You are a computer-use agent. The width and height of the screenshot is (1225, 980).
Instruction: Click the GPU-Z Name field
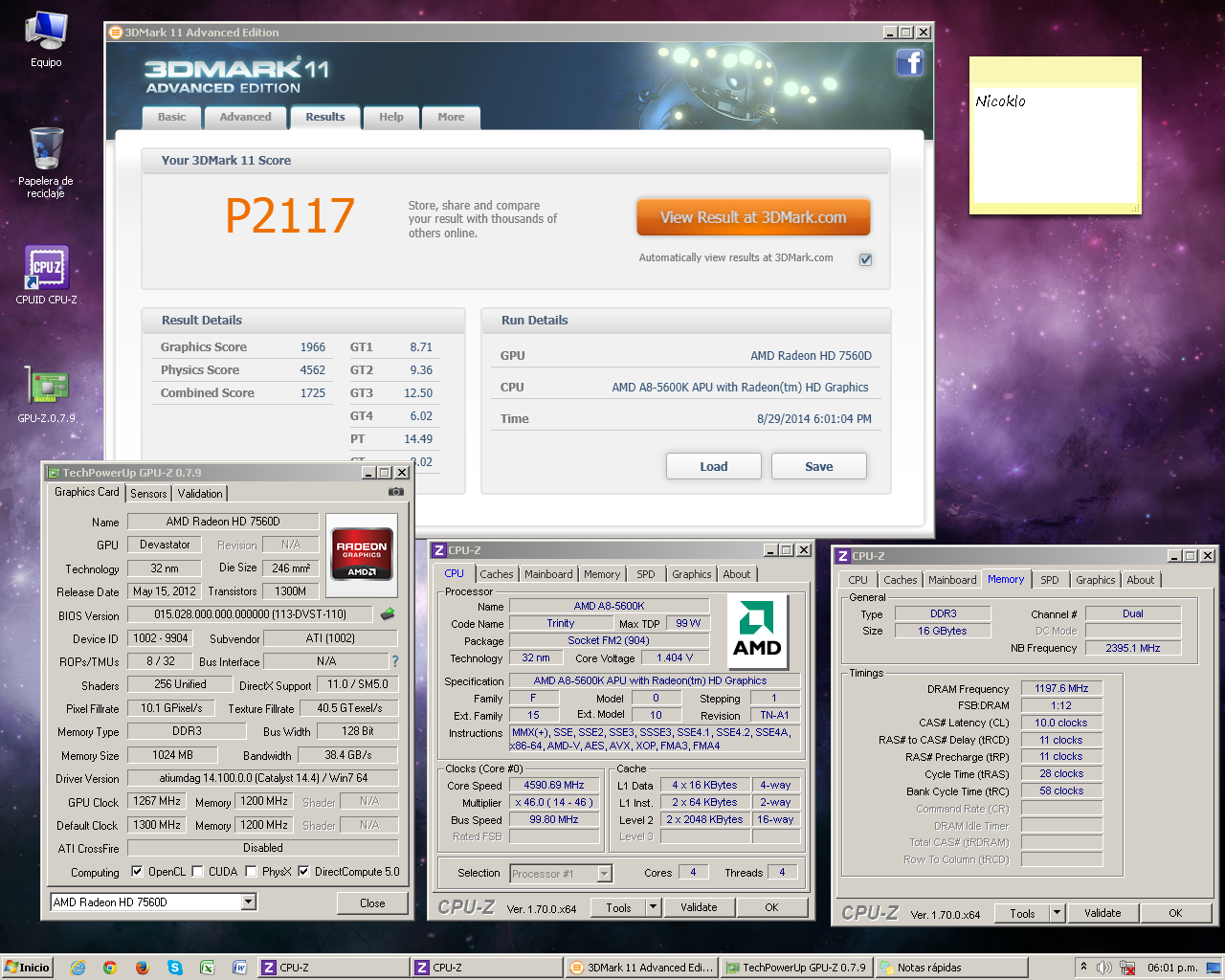223,522
